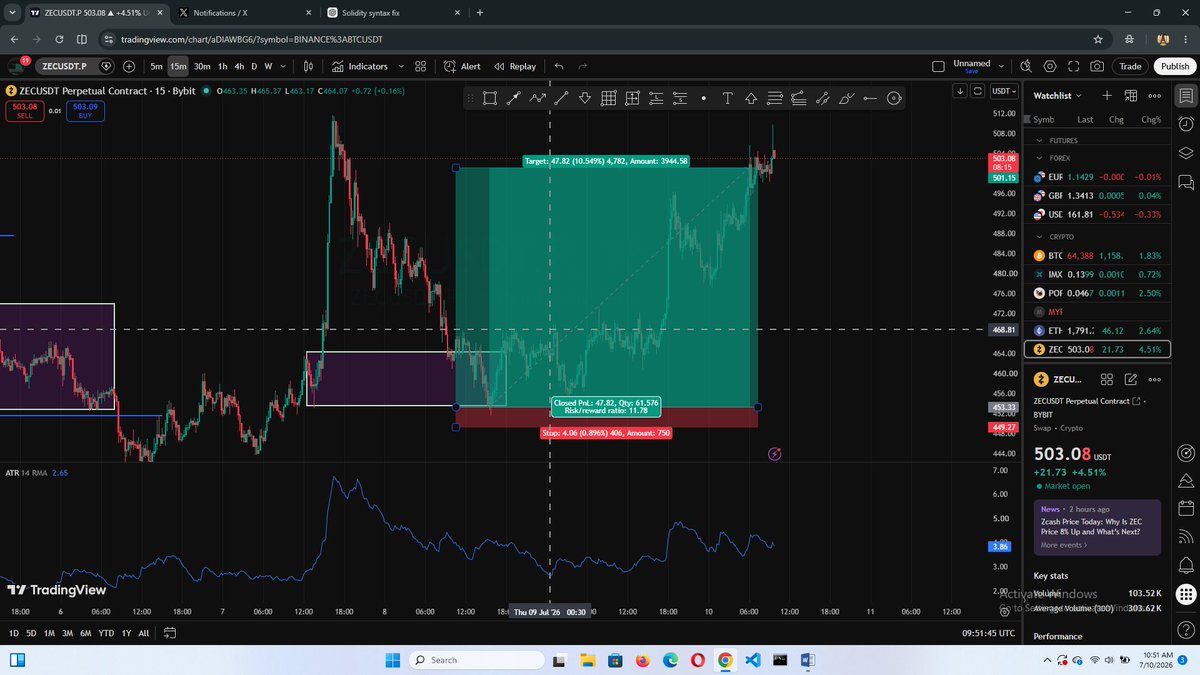The height and width of the screenshot is (675, 1200).
Task: Select the rectangle drawing tool in favorites toolbar
Action: [489, 98]
